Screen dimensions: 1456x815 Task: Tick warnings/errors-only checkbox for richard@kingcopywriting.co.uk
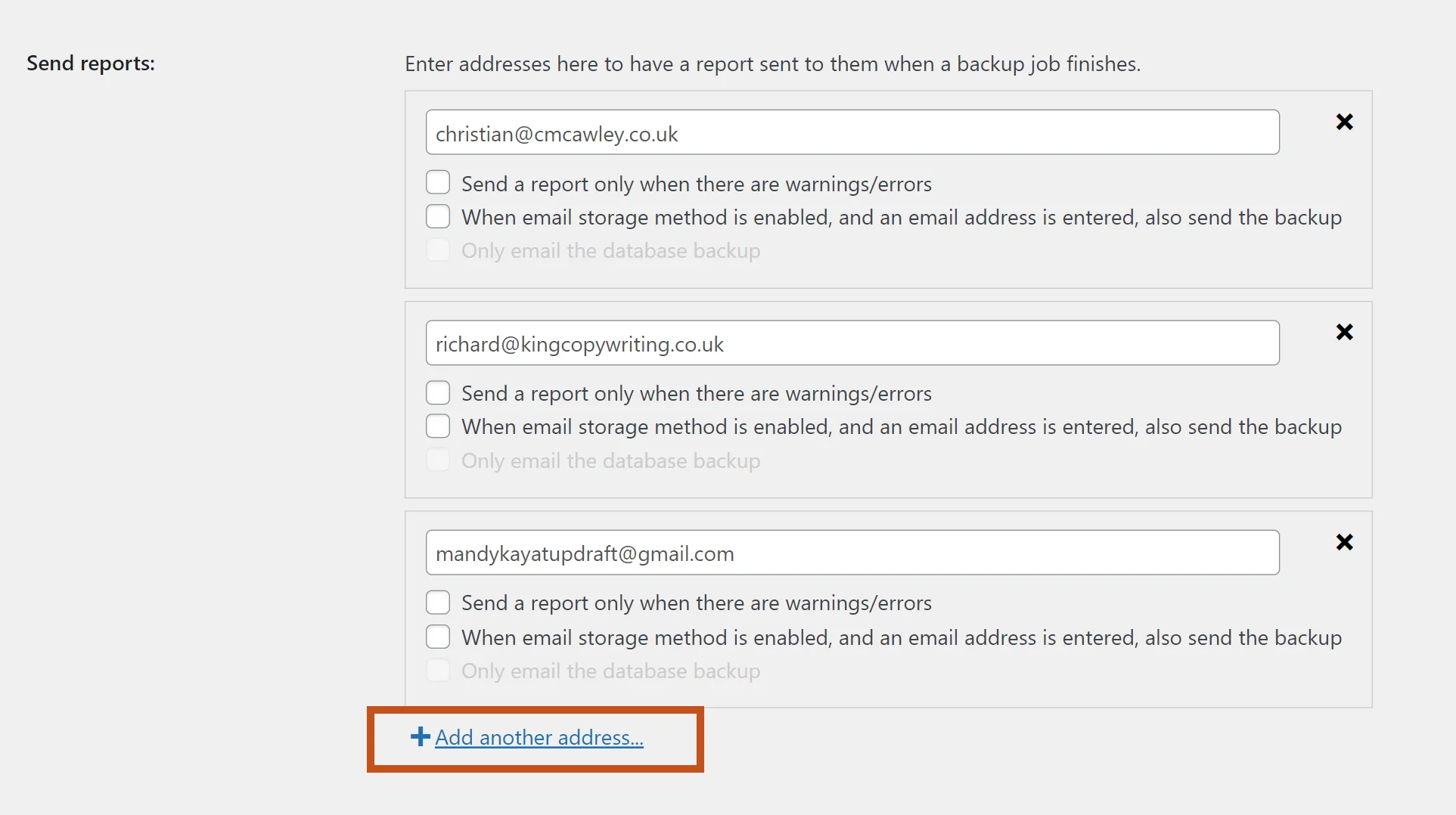(438, 393)
